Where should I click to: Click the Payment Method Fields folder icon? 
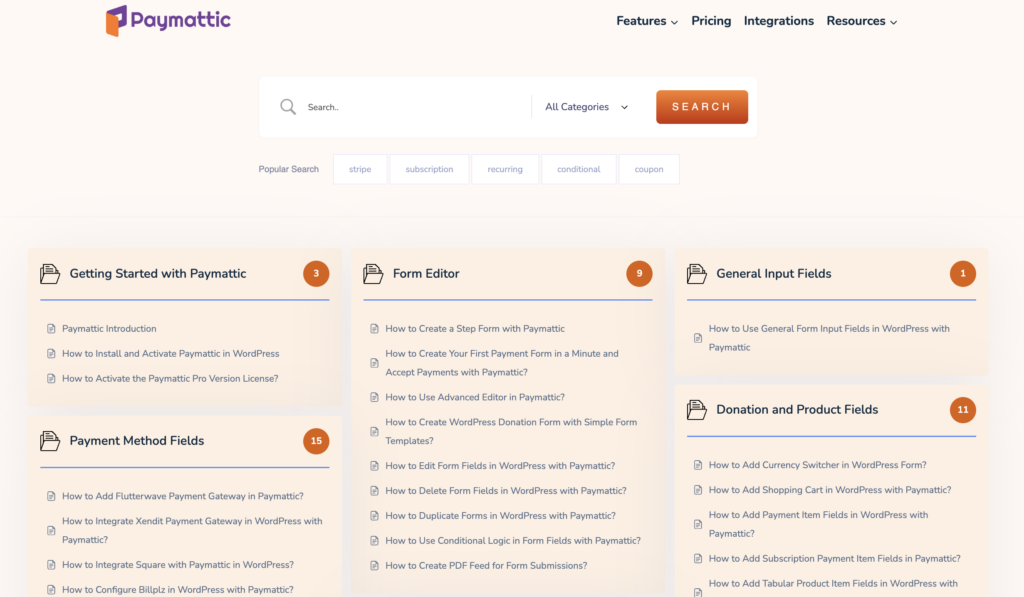(x=50, y=441)
